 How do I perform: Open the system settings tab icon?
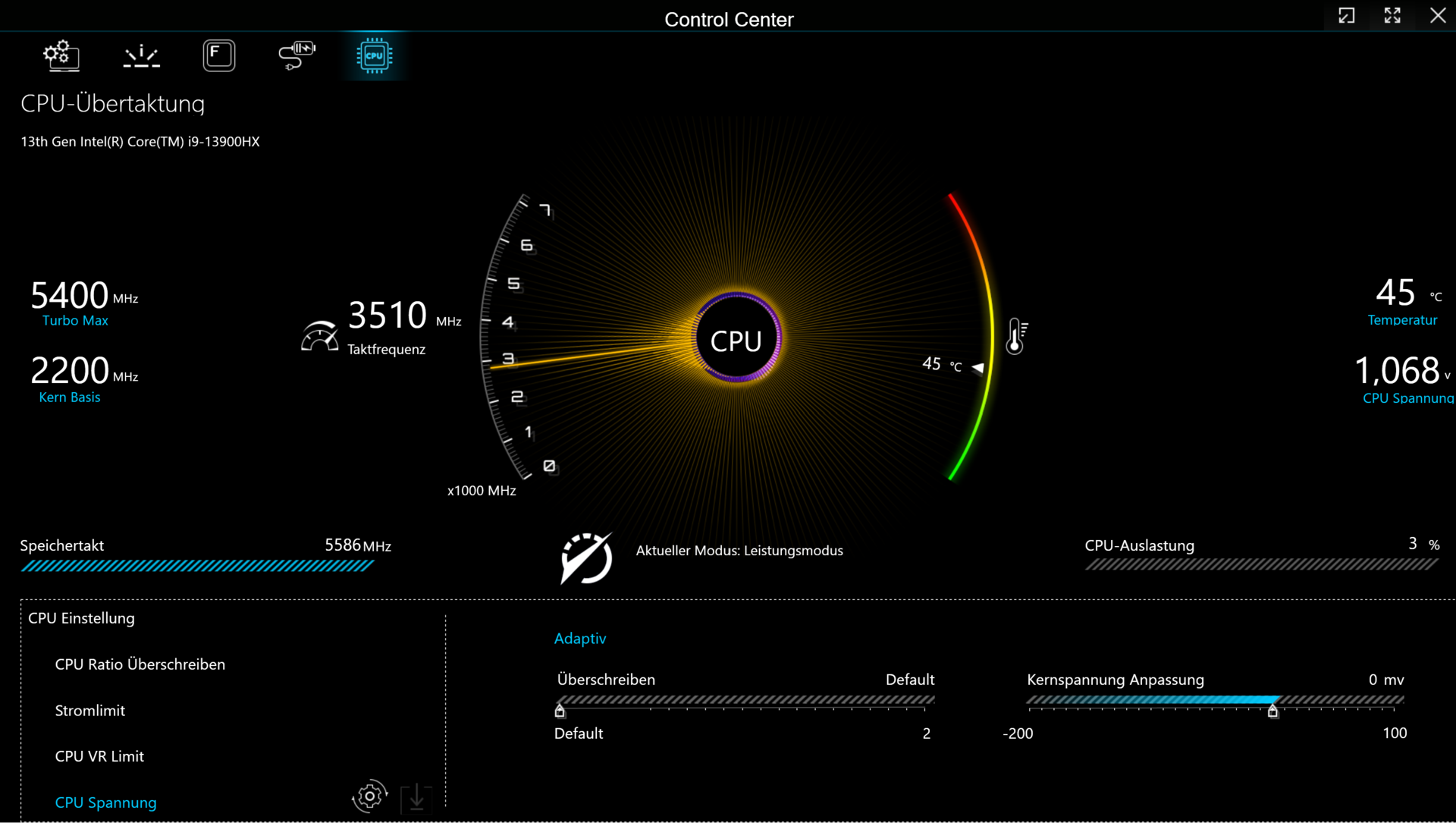pyautogui.click(x=61, y=55)
